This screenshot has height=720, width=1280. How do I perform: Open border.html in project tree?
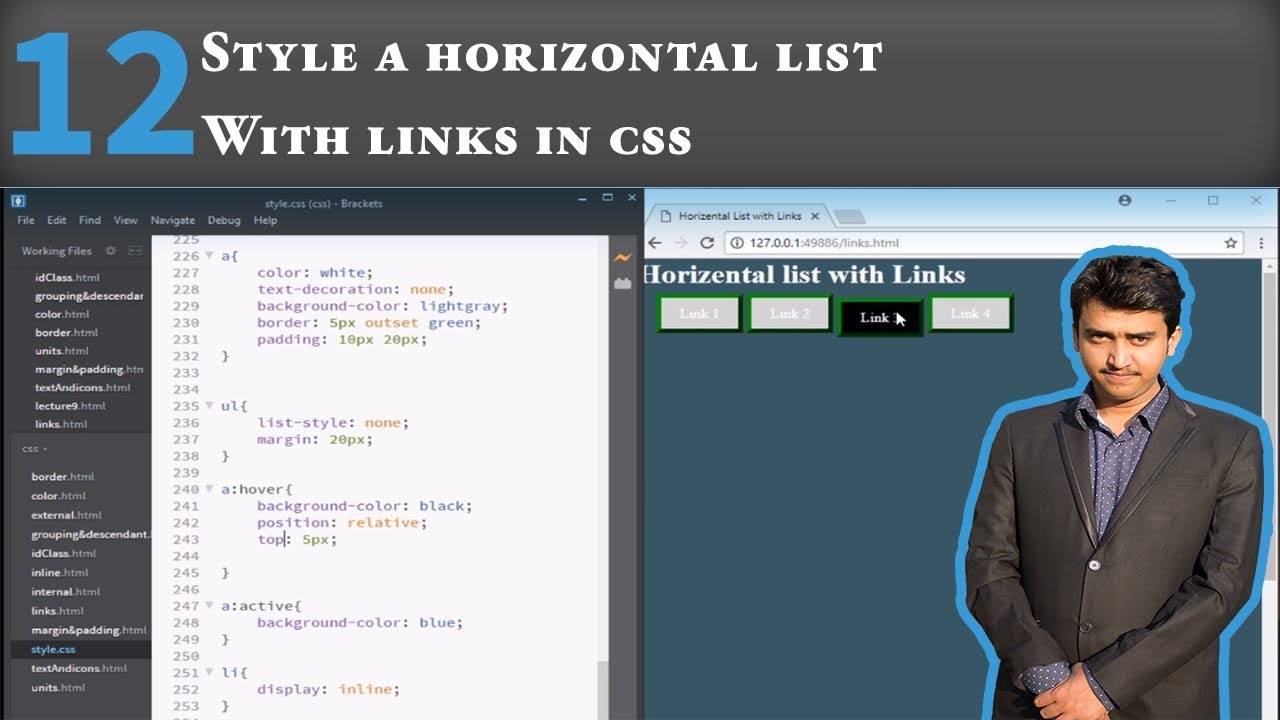point(62,477)
